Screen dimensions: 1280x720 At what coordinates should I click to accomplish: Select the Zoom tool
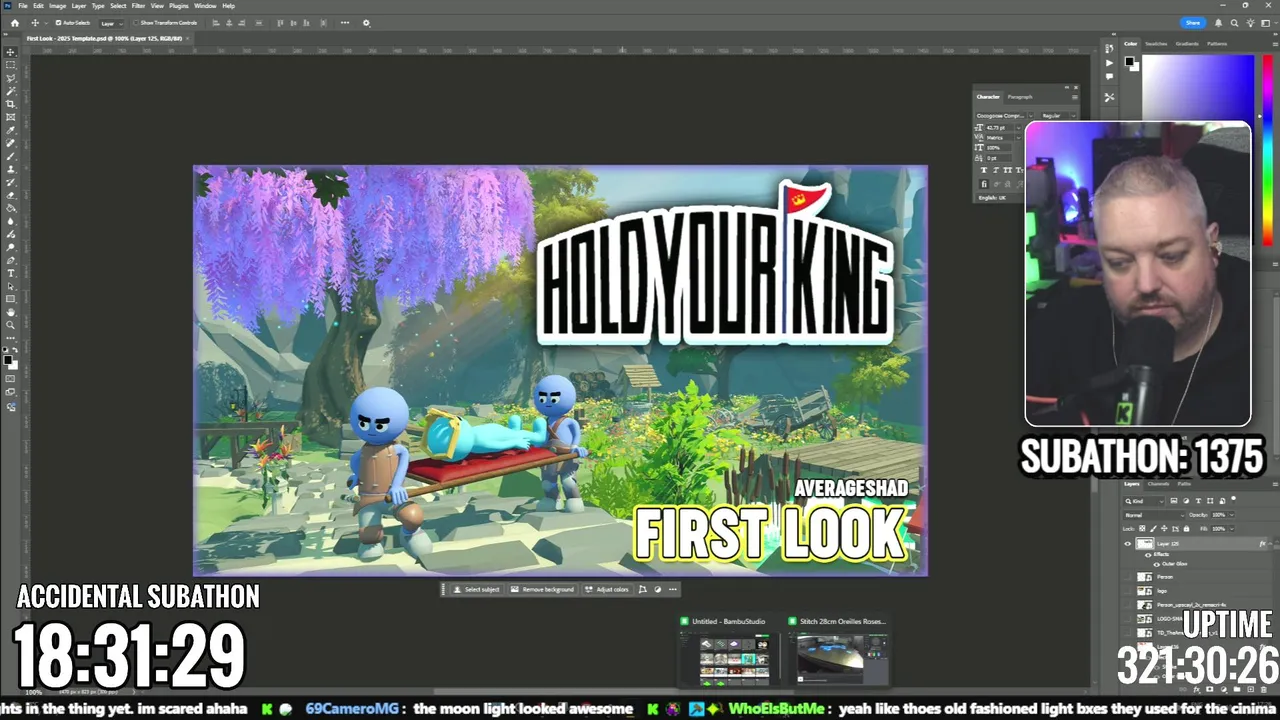[11, 325]
